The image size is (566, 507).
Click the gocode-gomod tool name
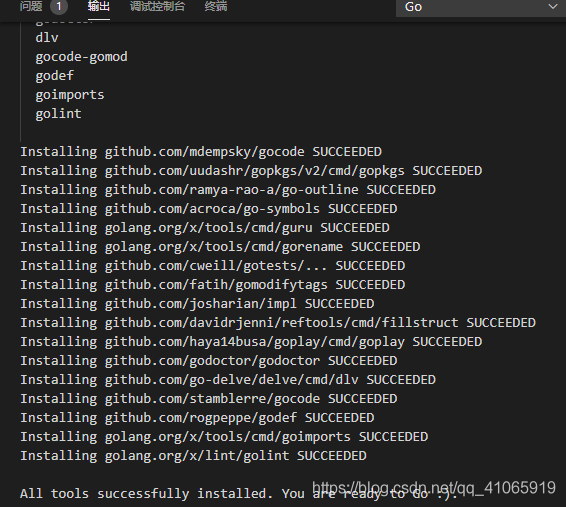click(81, 57)
